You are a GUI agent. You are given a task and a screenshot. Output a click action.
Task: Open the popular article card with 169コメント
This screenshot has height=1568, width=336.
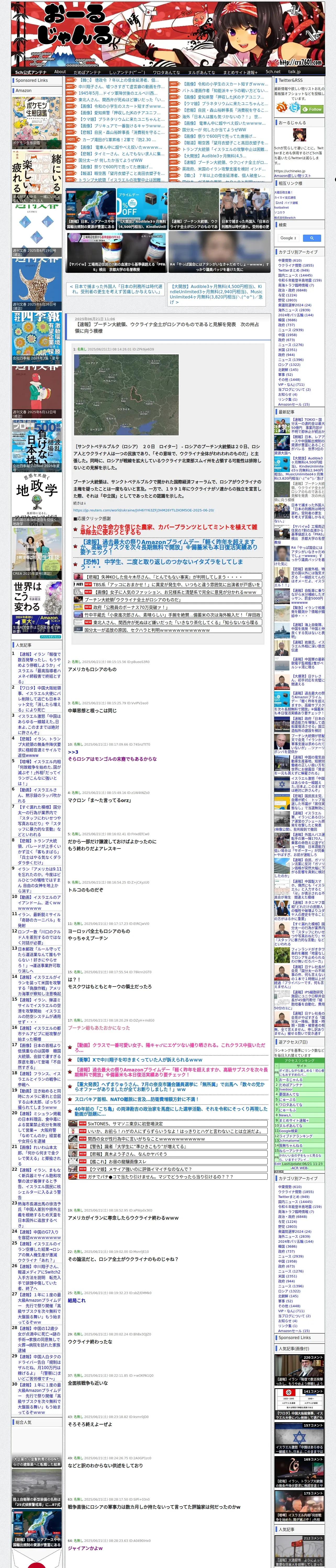coord(299,1472)
